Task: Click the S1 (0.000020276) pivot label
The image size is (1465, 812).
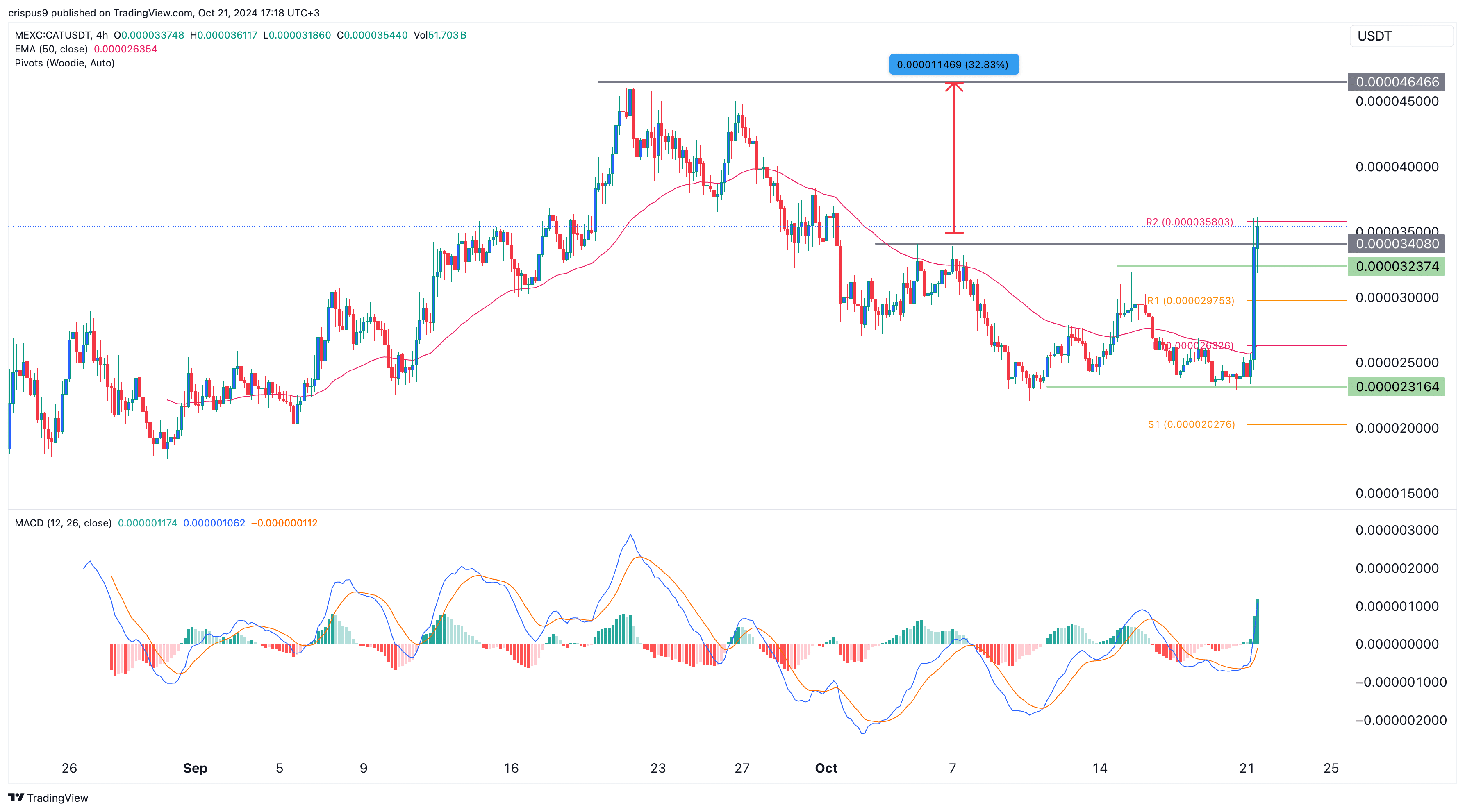Action: click(x=1192, y=424)
